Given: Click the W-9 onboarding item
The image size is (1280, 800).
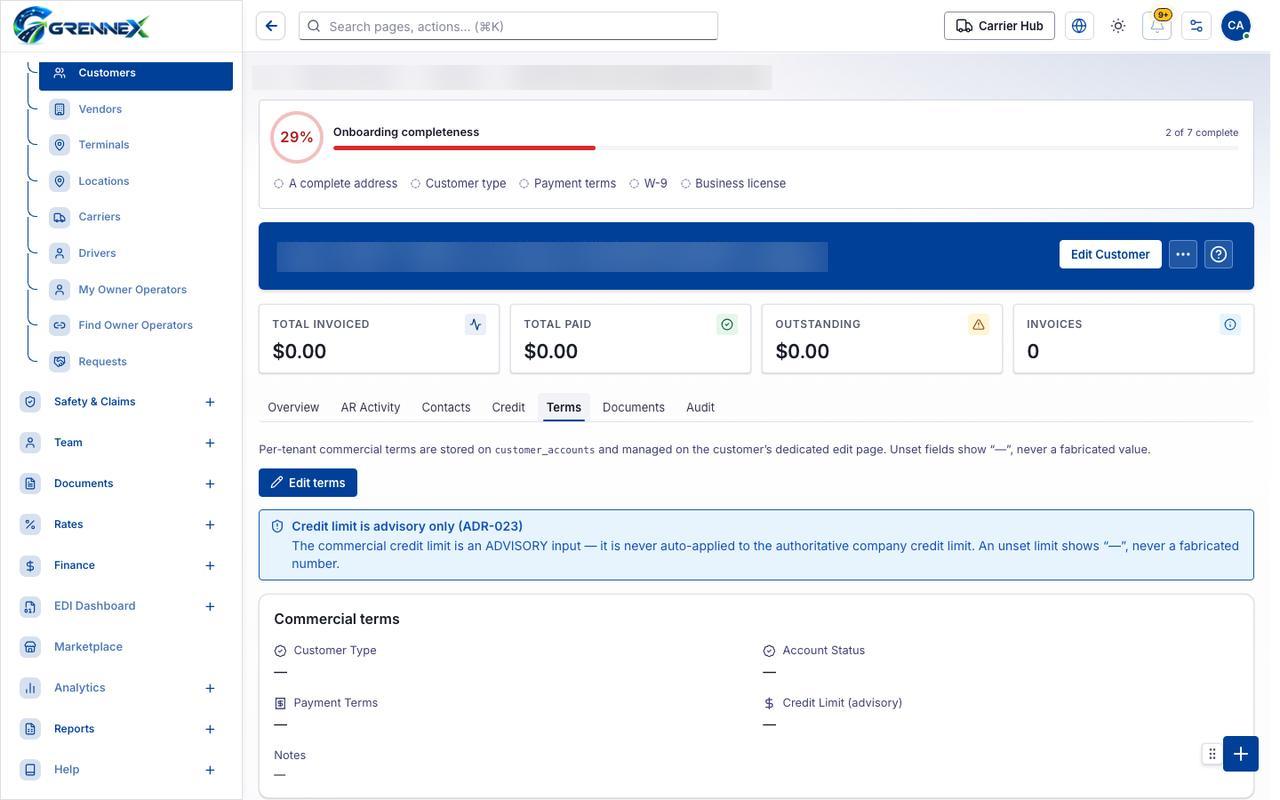Looking at the screenshot, I should point(648,184).
